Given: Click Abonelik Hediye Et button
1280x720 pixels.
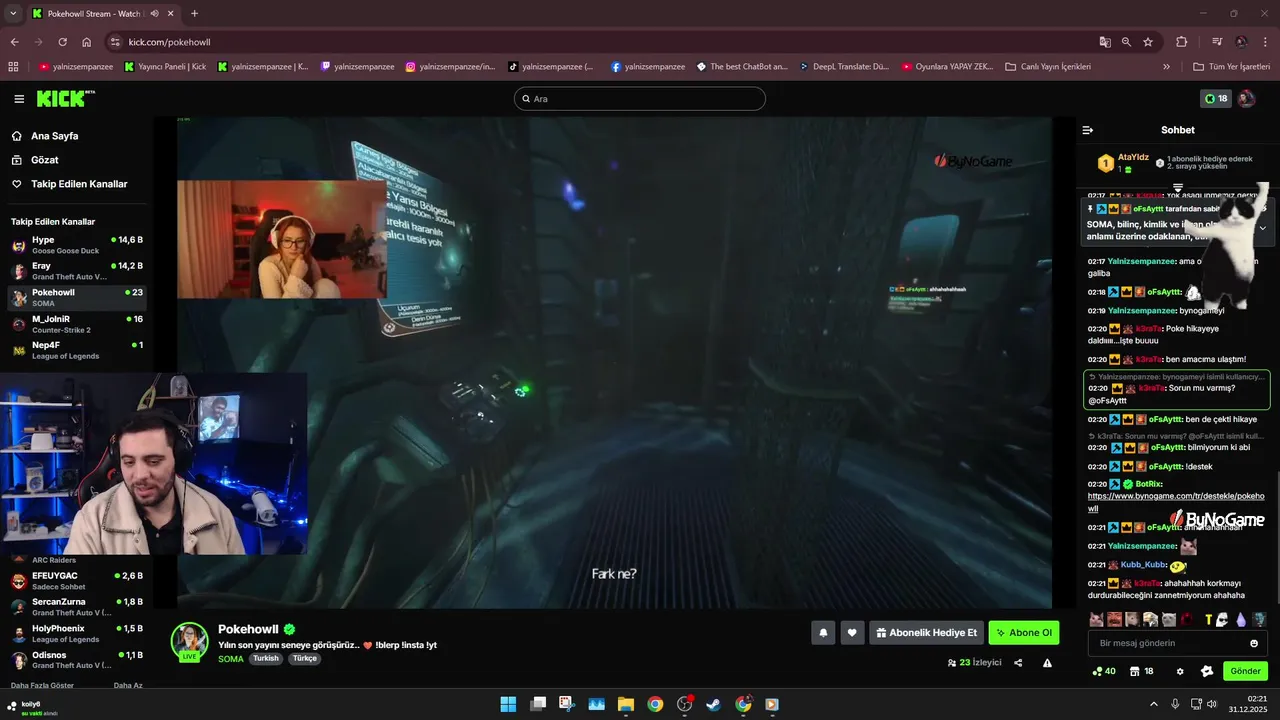Looking at the screenshot, I should coord(926,633).
